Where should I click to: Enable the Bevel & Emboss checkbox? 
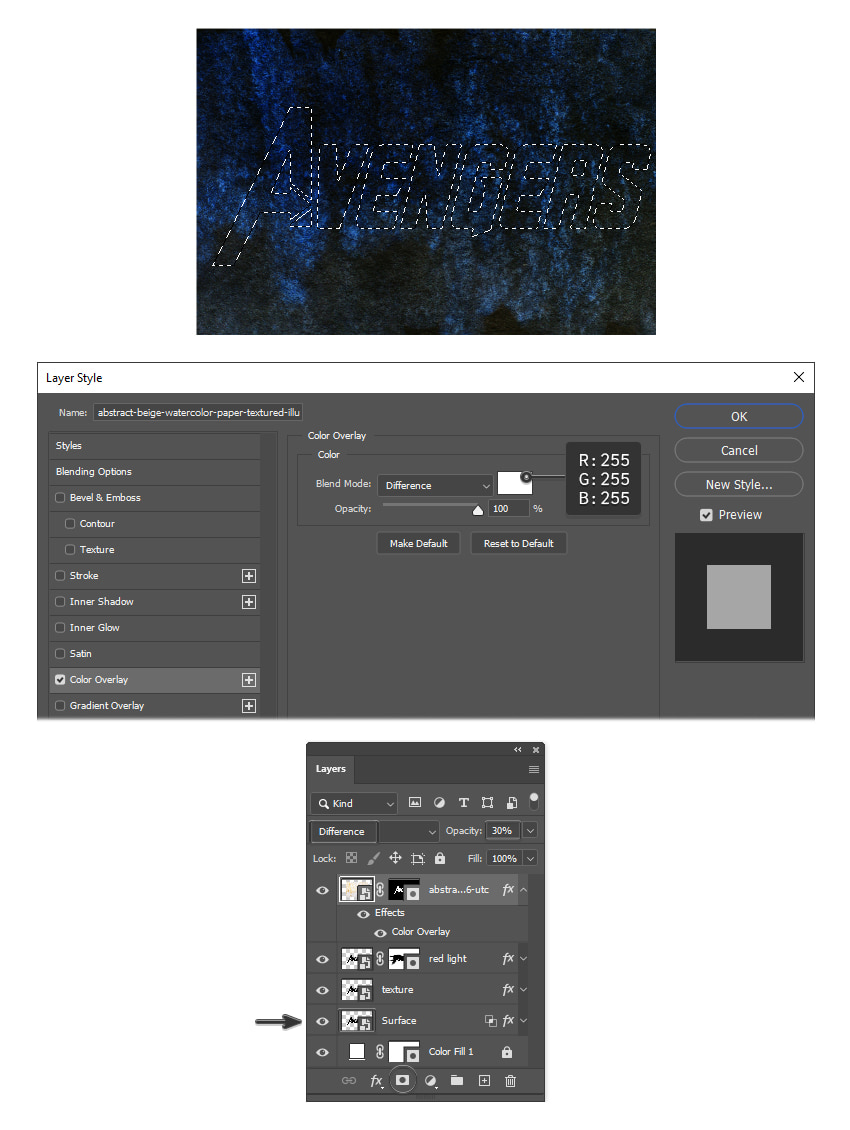coord(61,497)
